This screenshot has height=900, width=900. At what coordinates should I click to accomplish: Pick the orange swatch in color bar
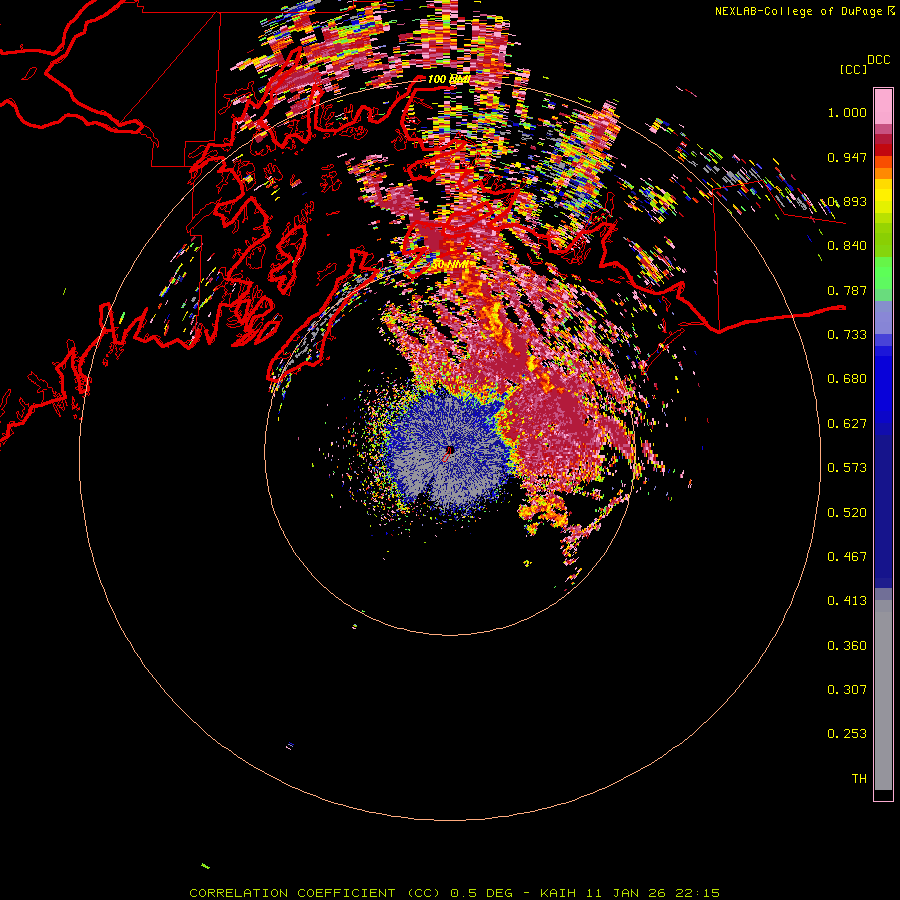(x=883, y=173)
